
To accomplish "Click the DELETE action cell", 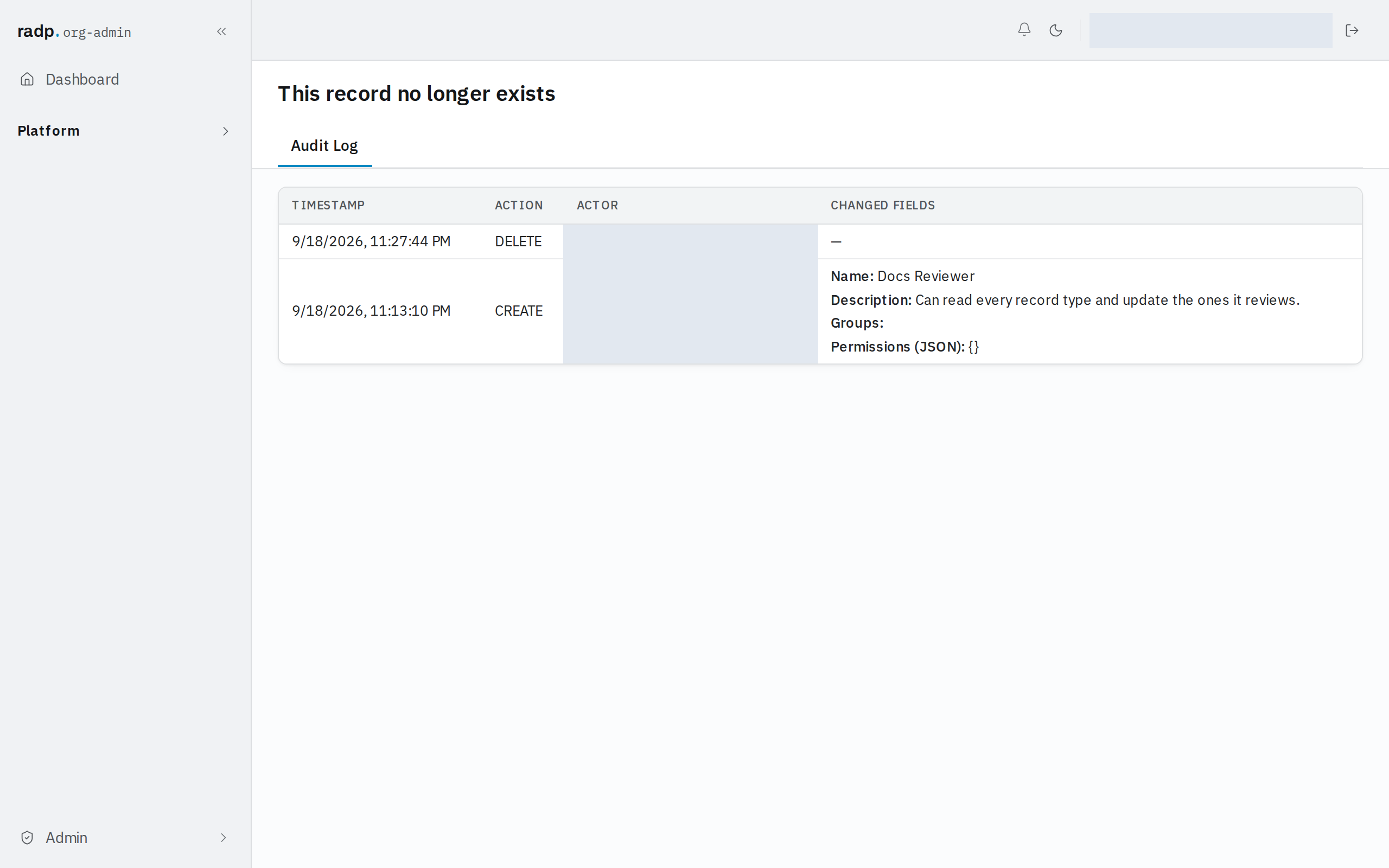I will pyautogui.click(x=518, y=242).
